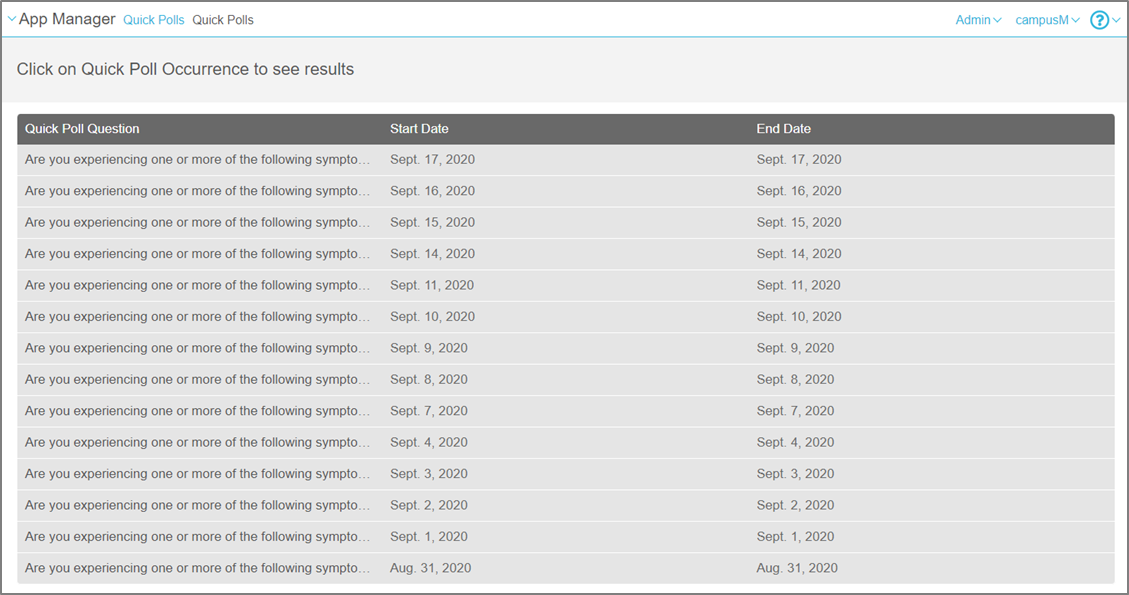
Task: Open the Sept. 16, 2020 poll occurrence
Action: tap(198, 191)
